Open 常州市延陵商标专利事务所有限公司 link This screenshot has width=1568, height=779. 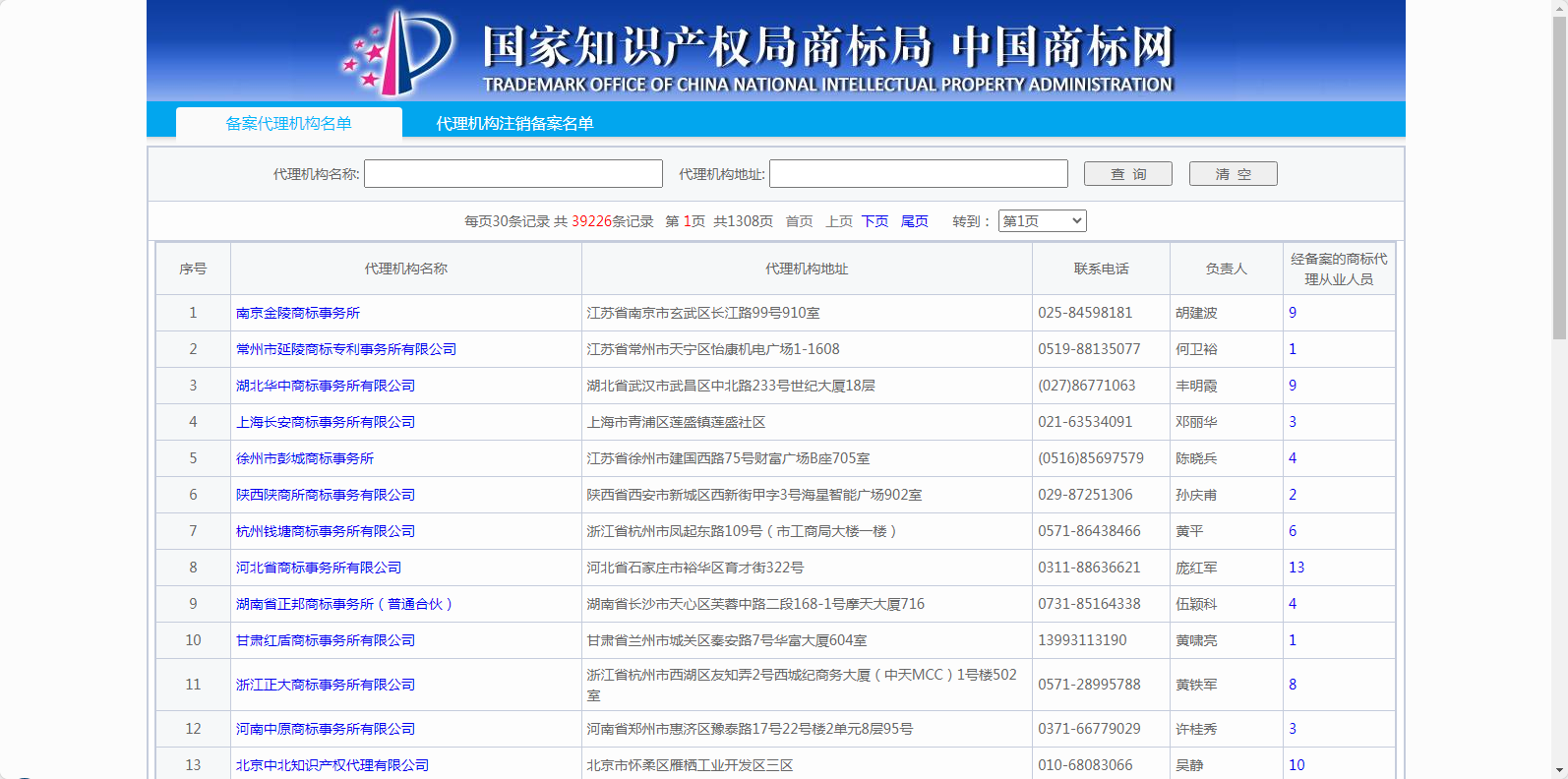[x=346, y=349]
